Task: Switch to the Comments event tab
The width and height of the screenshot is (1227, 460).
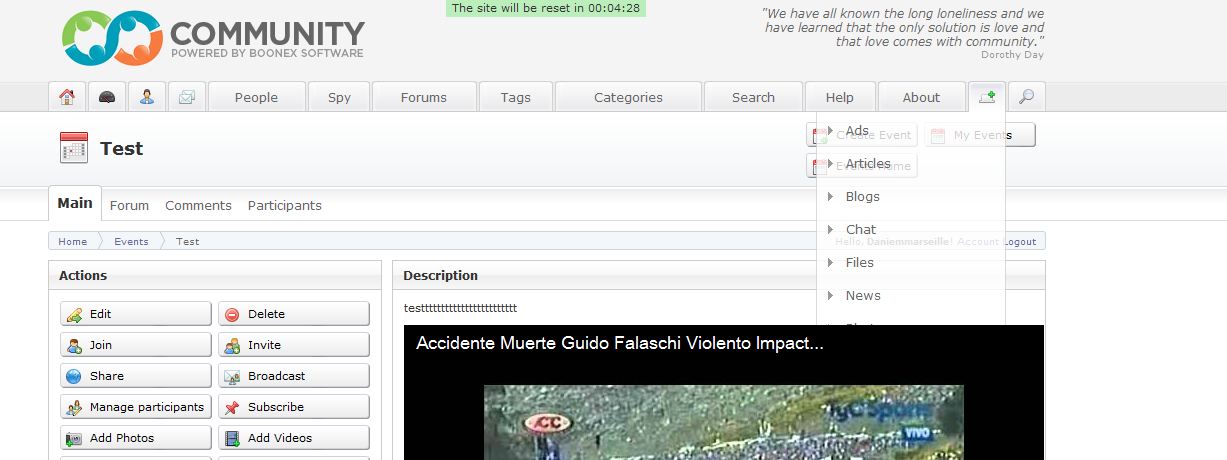Action: (198, 205)
